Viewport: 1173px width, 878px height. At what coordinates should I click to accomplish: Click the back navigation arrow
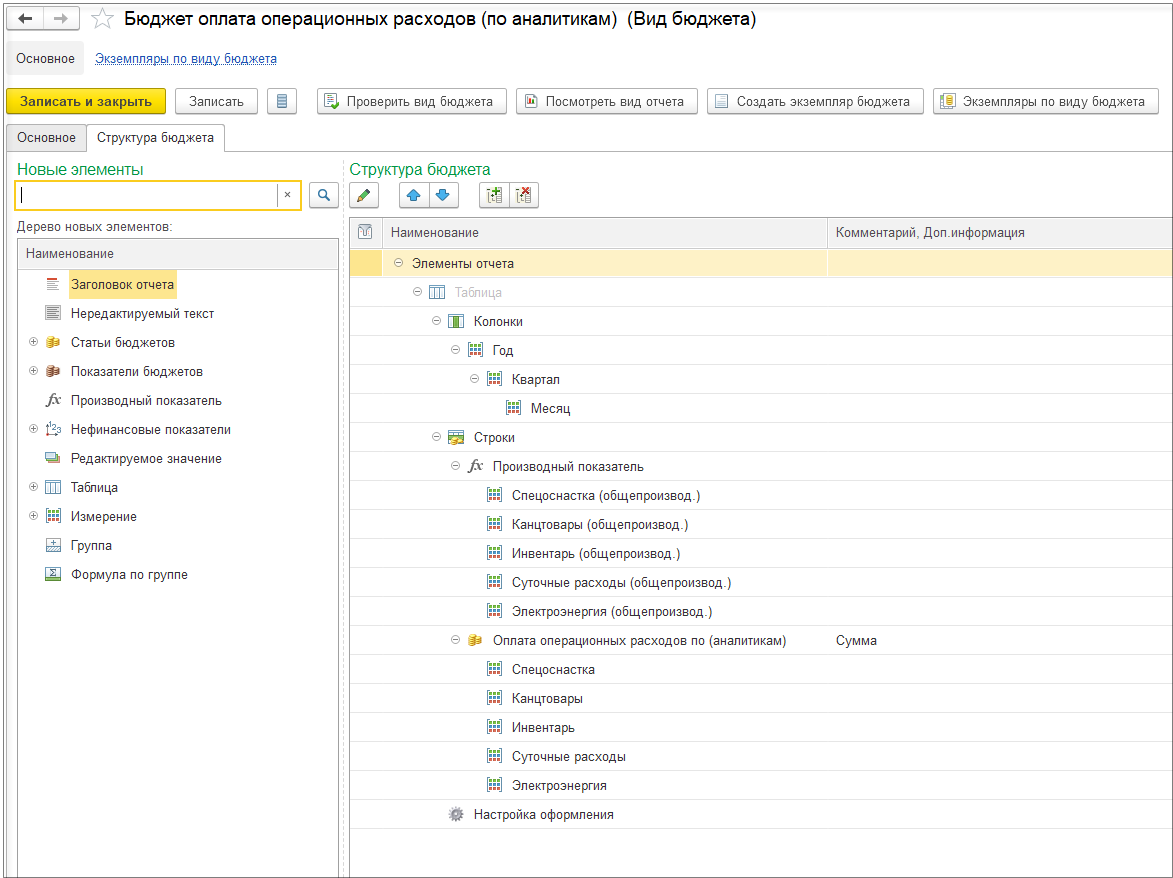click(26, 20)
